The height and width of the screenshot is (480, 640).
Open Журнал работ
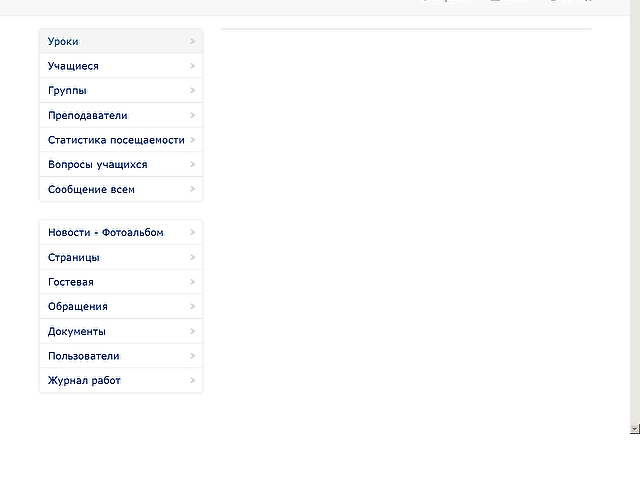[84, 381]
